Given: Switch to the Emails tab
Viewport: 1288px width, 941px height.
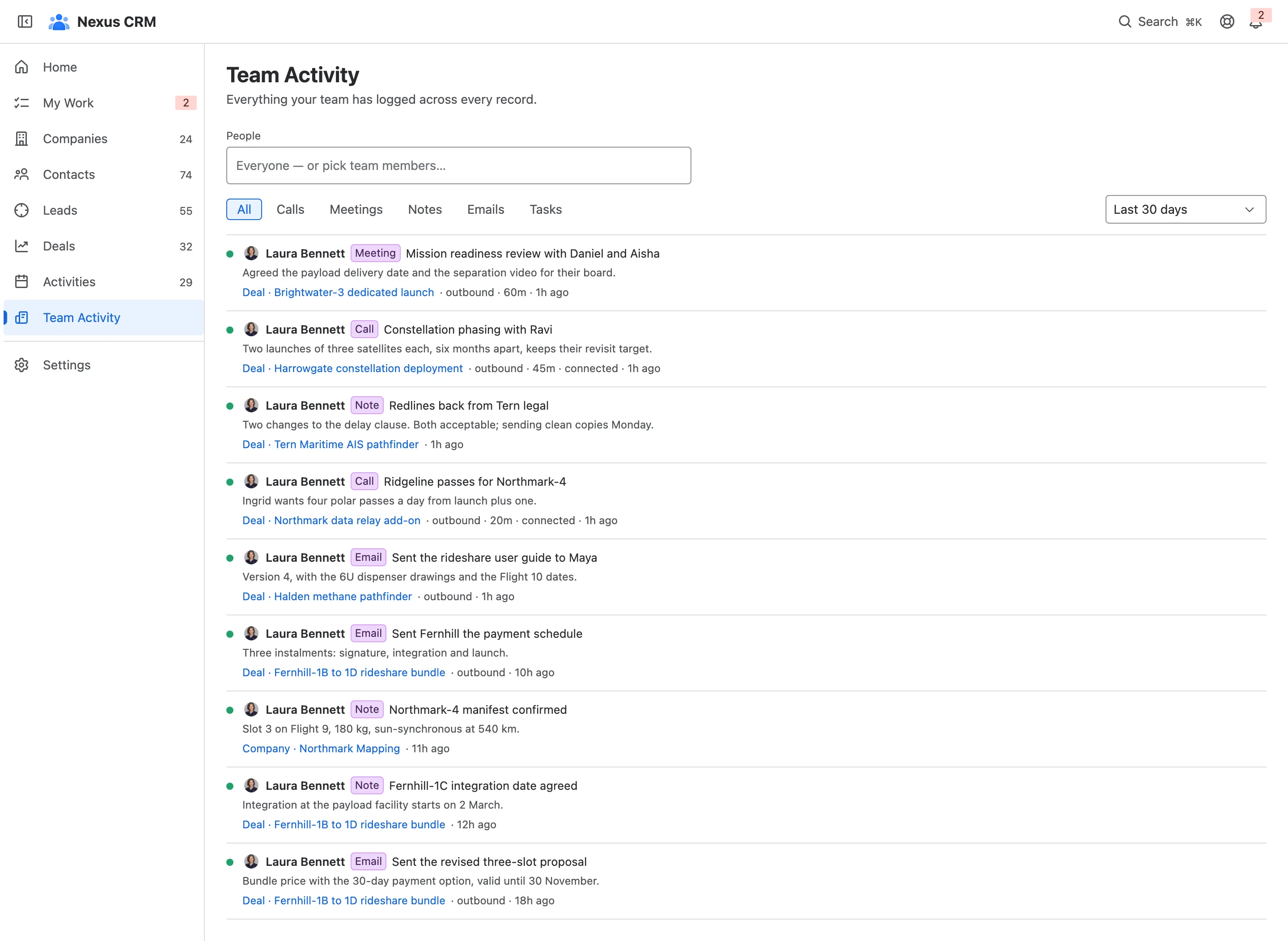Looking at the screenshot, I should click(486, 210).
